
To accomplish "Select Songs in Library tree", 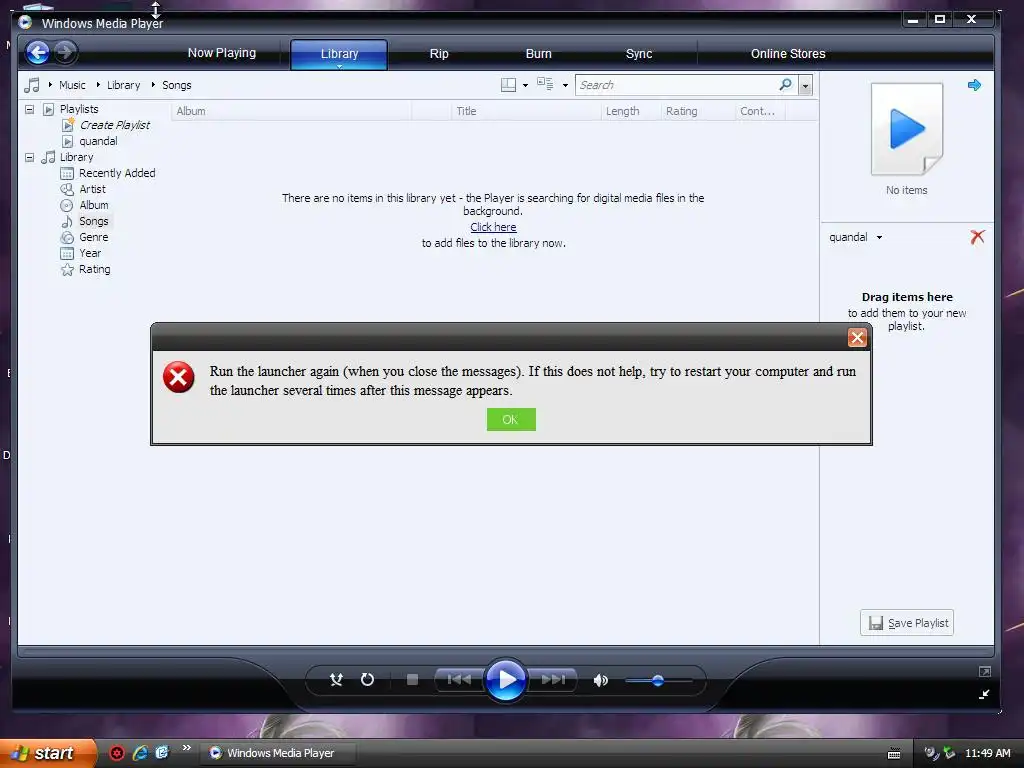I will (93, 221).
